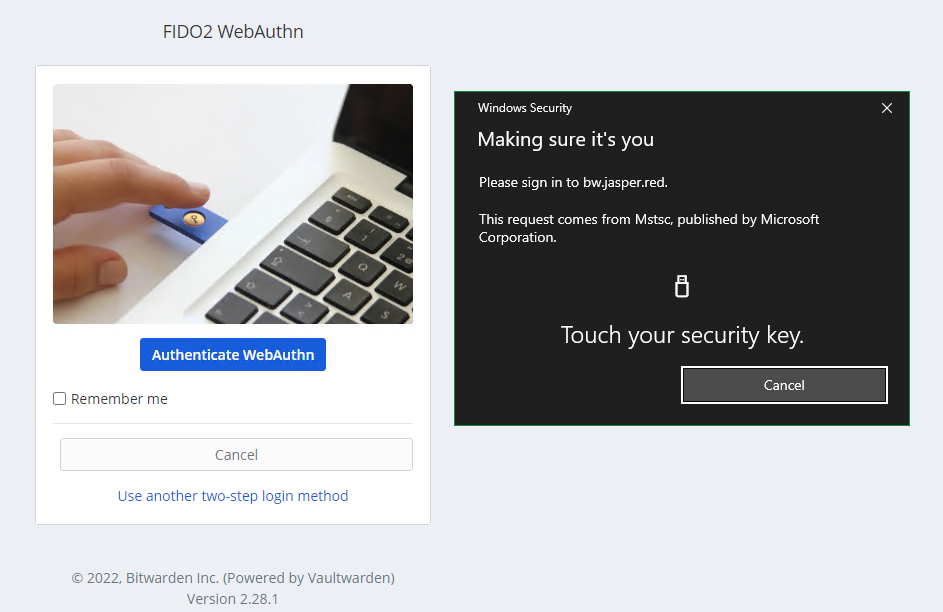This screenshot has height=612, width=943.
Task: Click the Touch your security key text
Action: (x=682, y=335)
